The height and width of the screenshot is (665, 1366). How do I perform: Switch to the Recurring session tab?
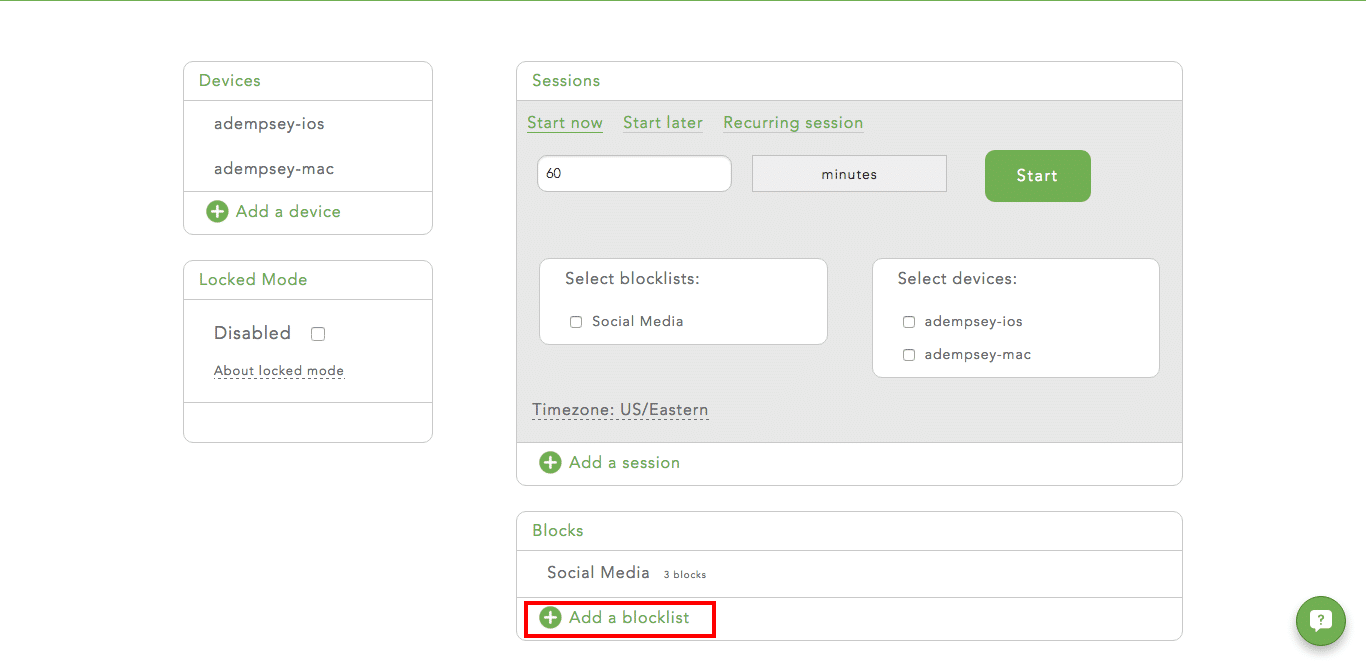[793, 123]
